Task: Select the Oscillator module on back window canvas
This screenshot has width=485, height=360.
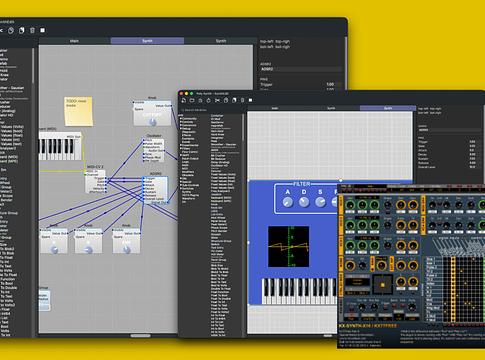Action: [x=154, y=151]
